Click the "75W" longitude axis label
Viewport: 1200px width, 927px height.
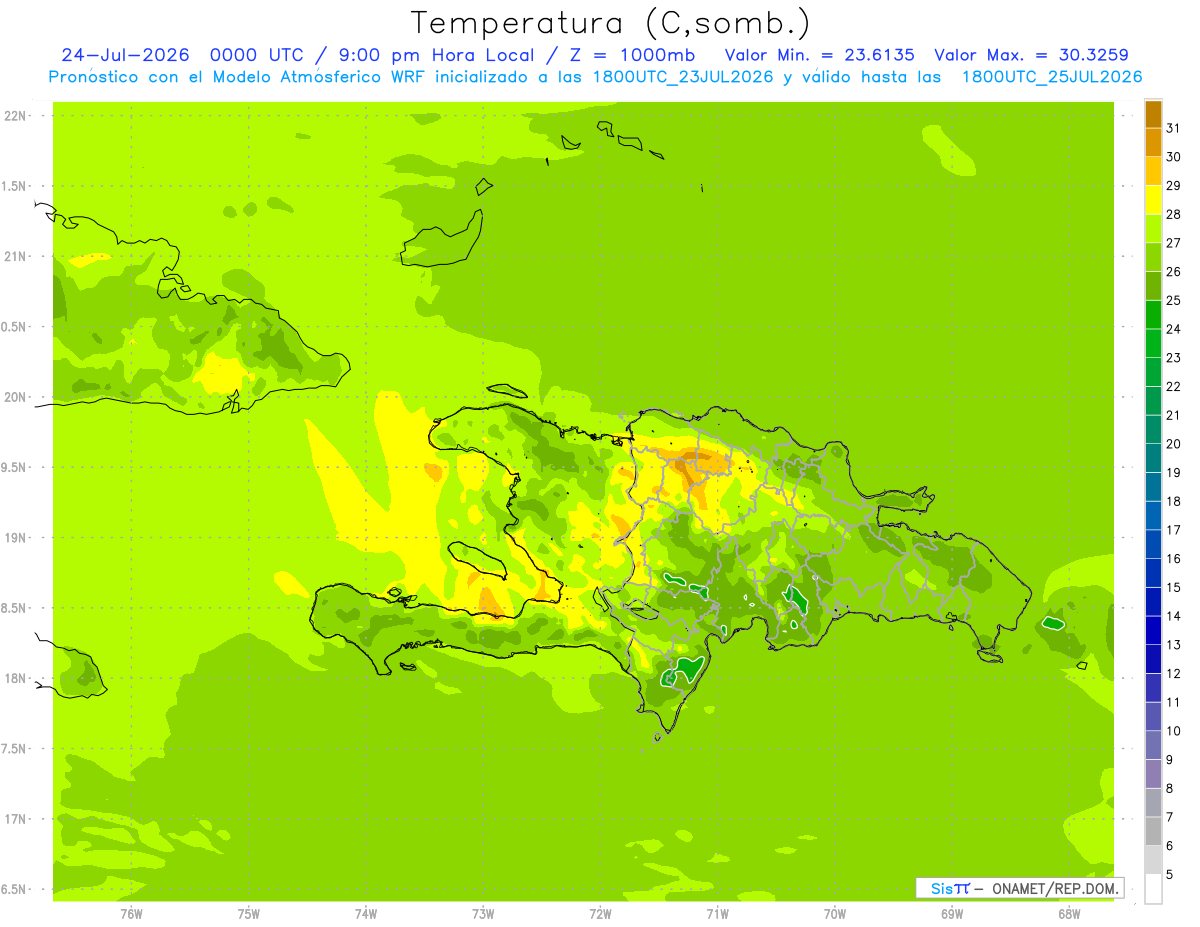249,913
